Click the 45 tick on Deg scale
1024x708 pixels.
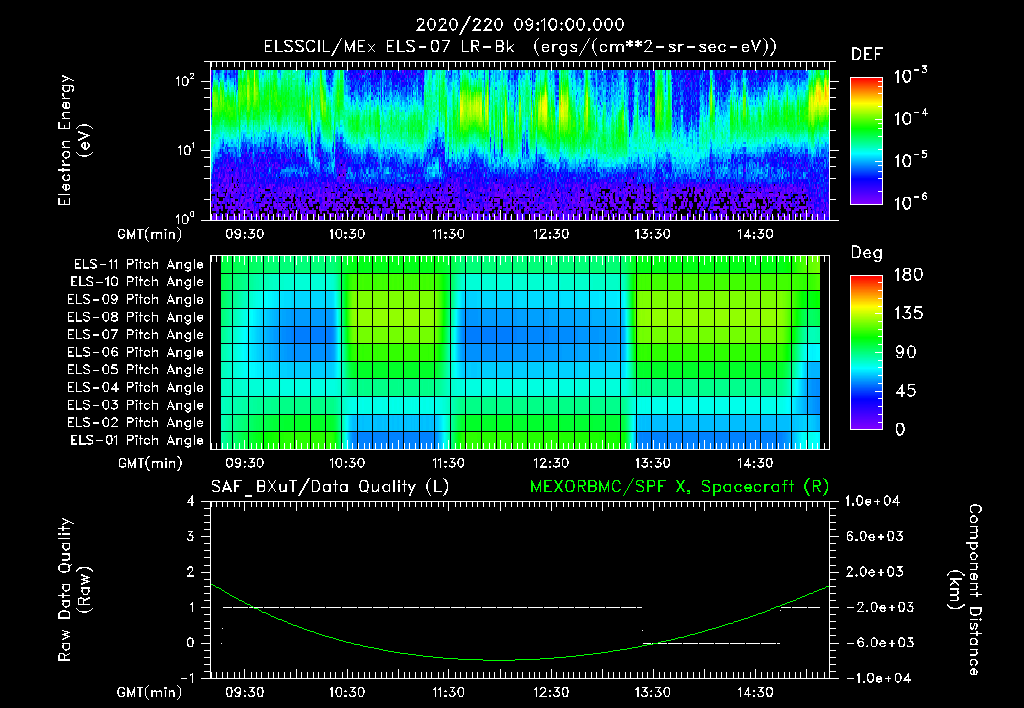click(906, 391)
